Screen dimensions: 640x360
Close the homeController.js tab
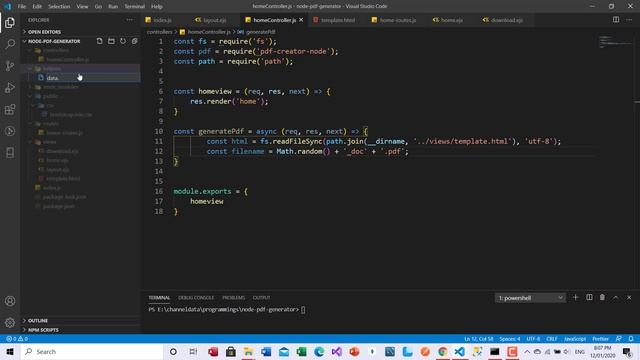301,20
